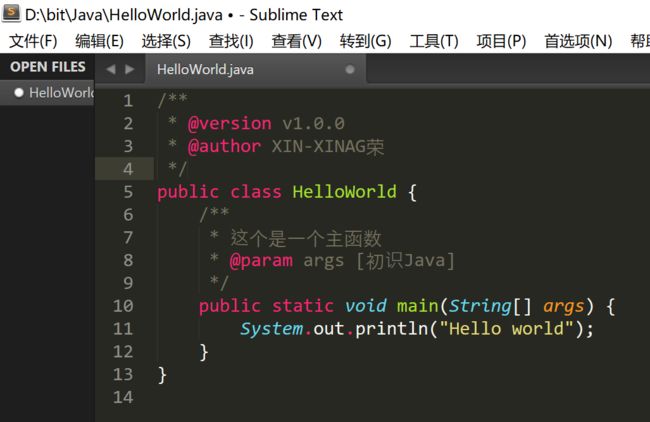Select HelloWorld file in Open Files sidebar
The width and height of the screenshot is (650, 422).
47,92
